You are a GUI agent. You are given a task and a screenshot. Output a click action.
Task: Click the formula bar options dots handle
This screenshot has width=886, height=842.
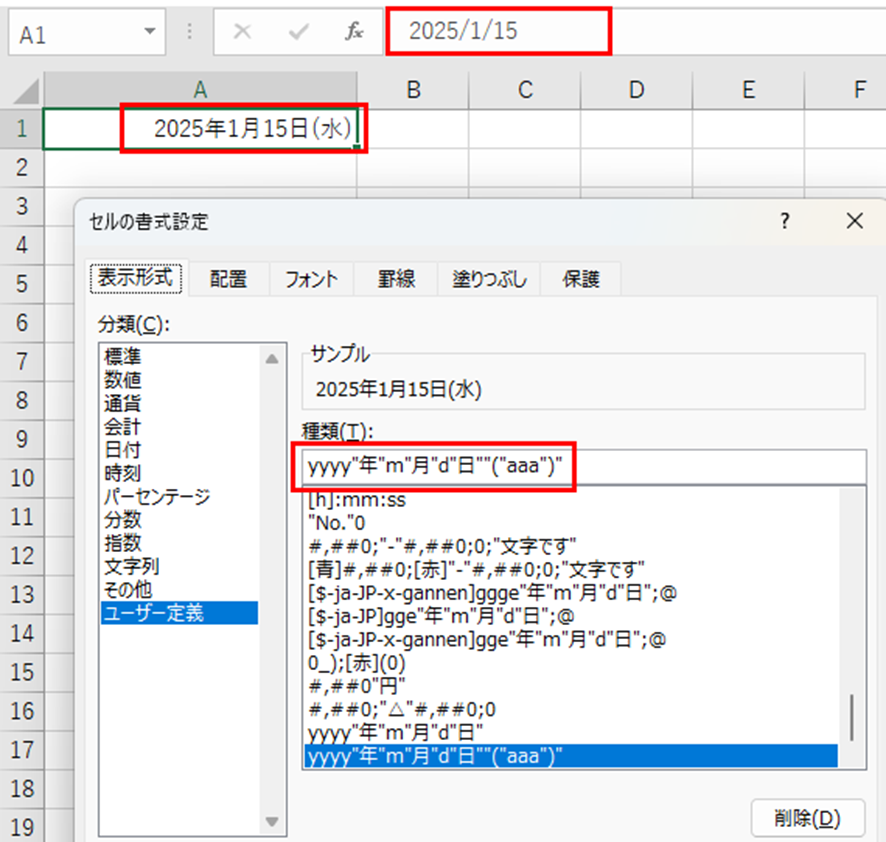click(190, 32)
